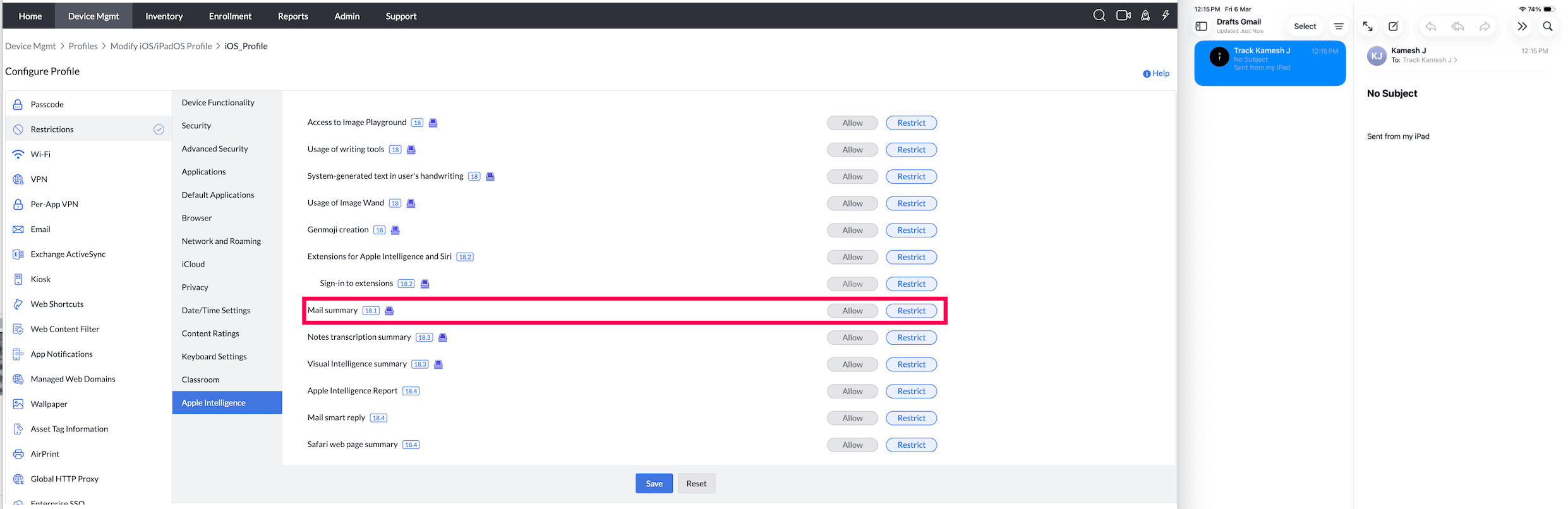Open the search icon in top bar
The image size is (1568, 509).
[x=1099, y=16]
